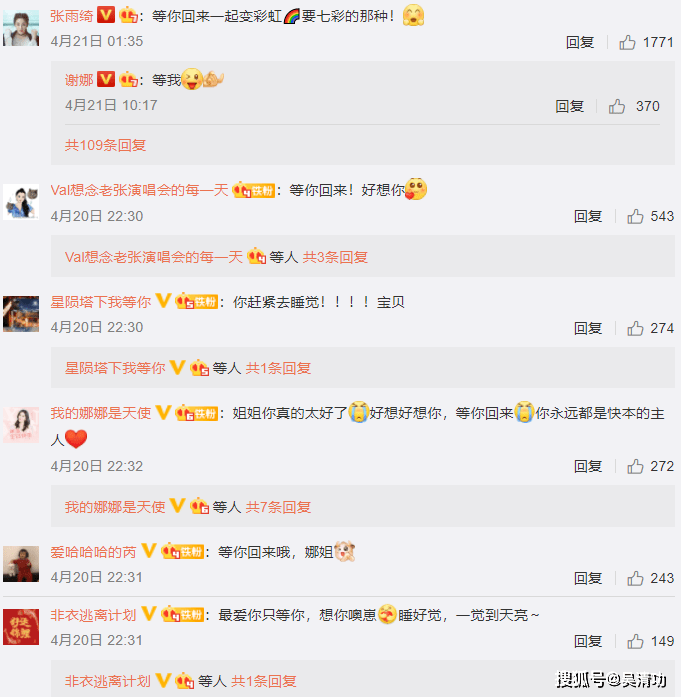681x697 pixels.
Task: Click 回复 on the 4月20日 22:32 comment
Action: pyautogui.click(x=588, y=466)
